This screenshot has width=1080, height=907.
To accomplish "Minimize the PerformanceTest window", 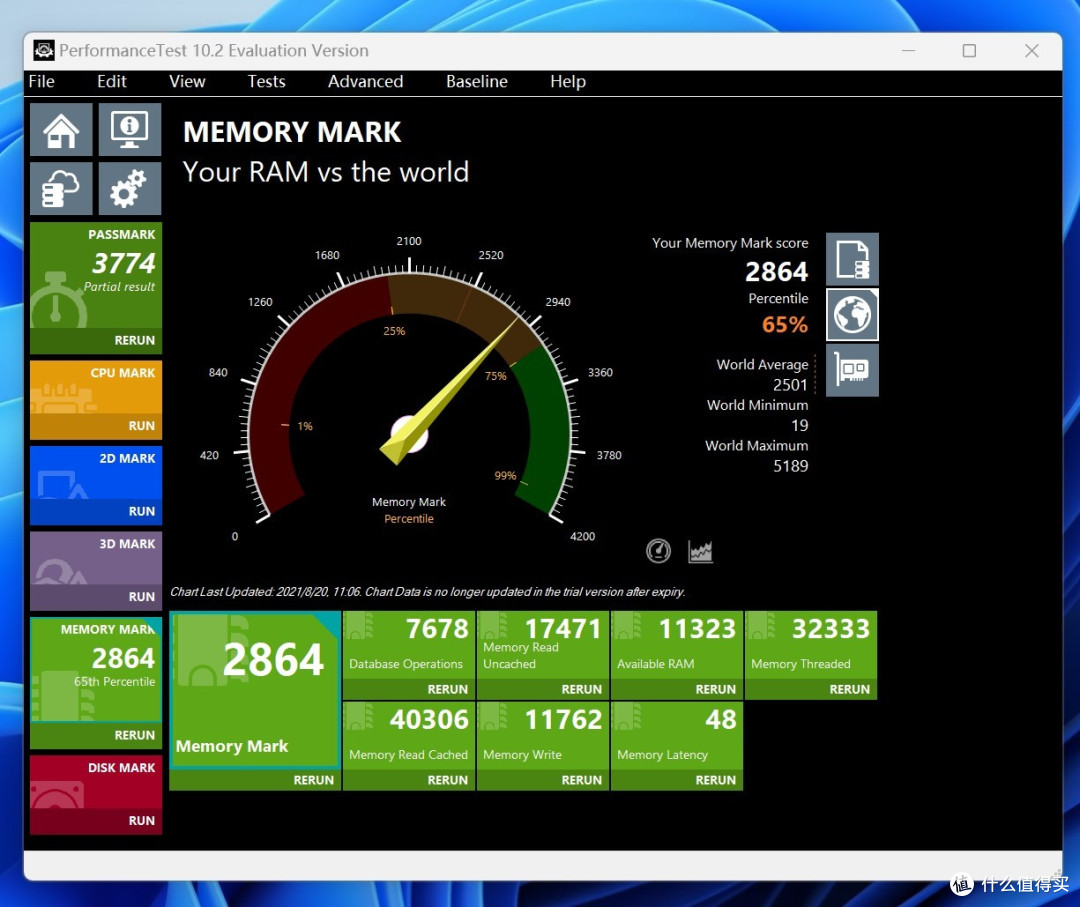I will [x=908, y=51].
